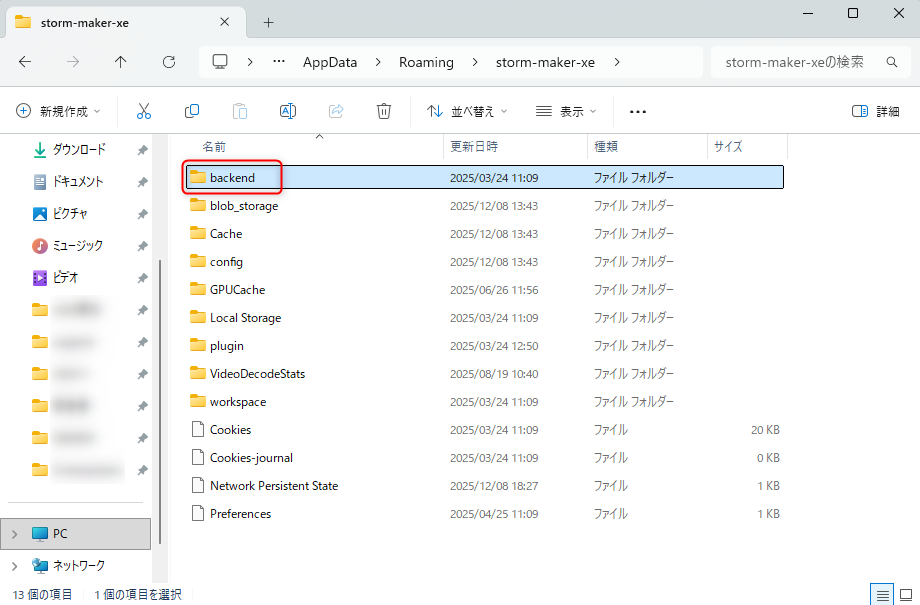Screen dimensions: 920x605
Task: Open a new tab with plus button
Action: tap(268, 22)
